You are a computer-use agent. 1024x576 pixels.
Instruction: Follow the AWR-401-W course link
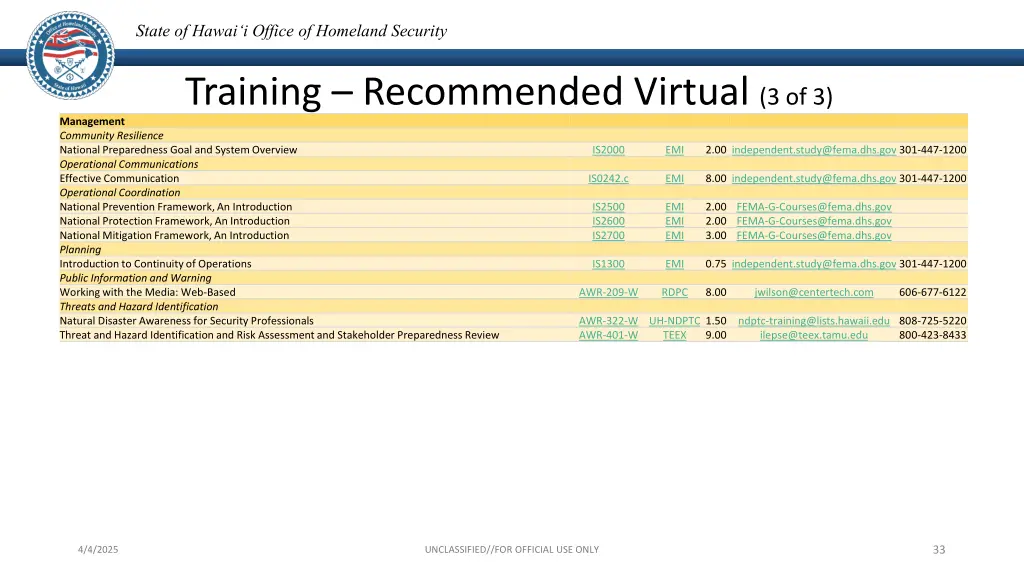pos(608,335)
